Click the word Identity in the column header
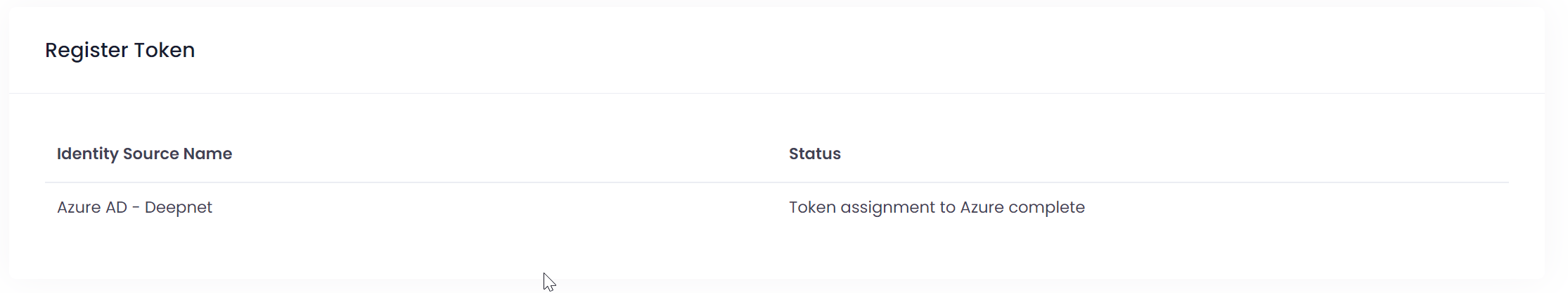Viewport: 1568px width, 293px height. pos(87,154)
